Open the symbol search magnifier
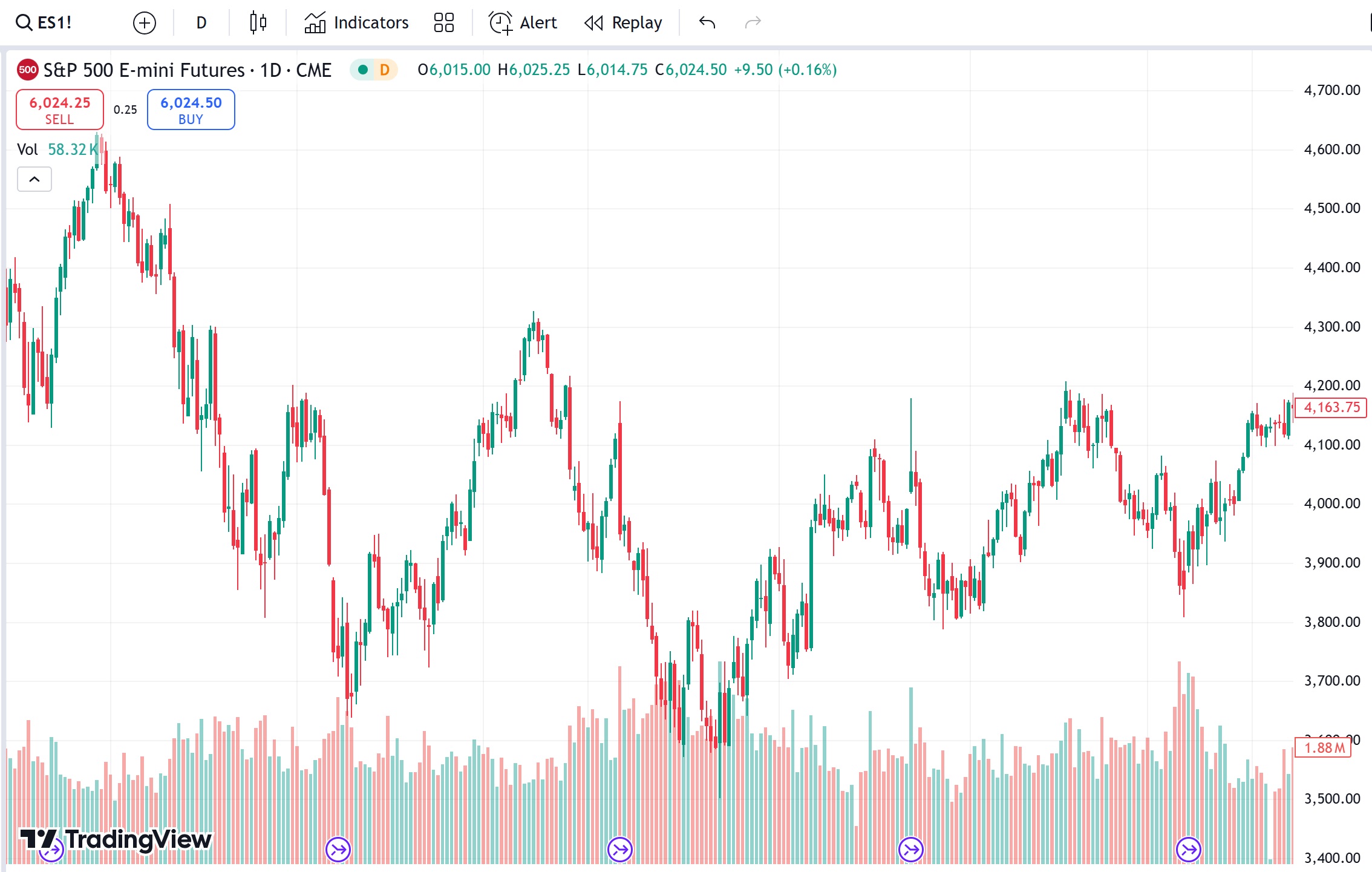Viewport: 1372px width, 872px height. point(23,22)
